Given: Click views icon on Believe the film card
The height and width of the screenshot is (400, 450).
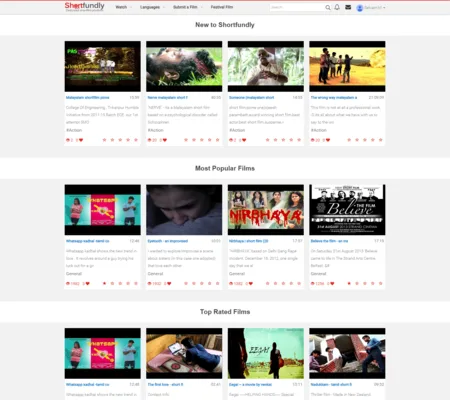Looking at the screenshot, I should click(x=313, y=284).
